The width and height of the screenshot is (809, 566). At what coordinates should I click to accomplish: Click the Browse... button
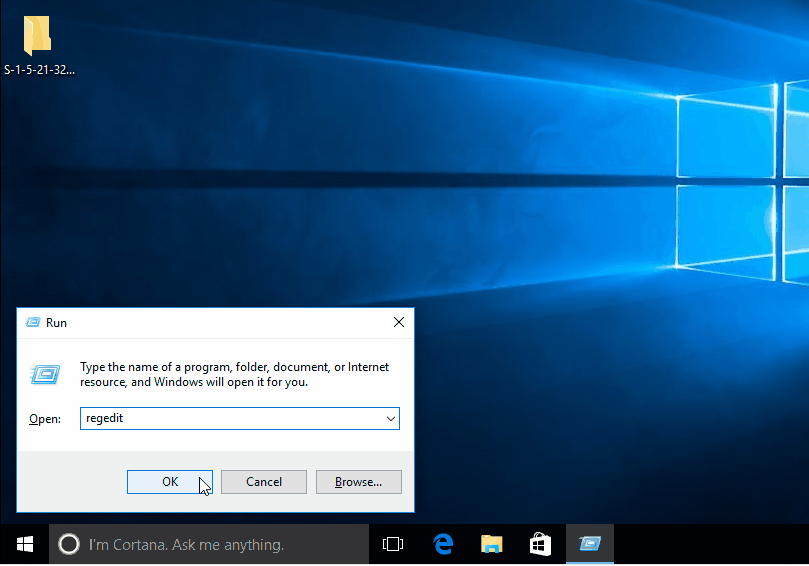358,482
